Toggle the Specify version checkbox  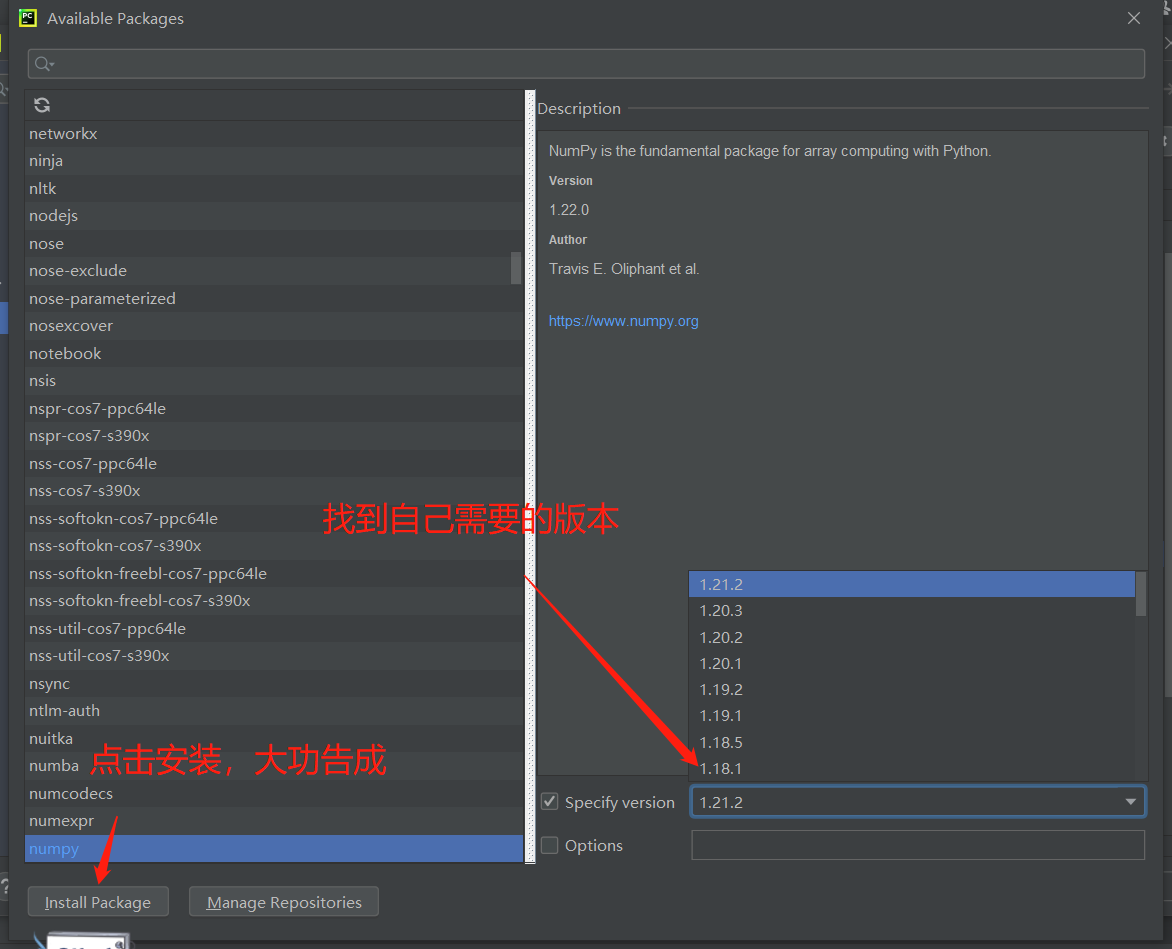[x=549, y=802]
